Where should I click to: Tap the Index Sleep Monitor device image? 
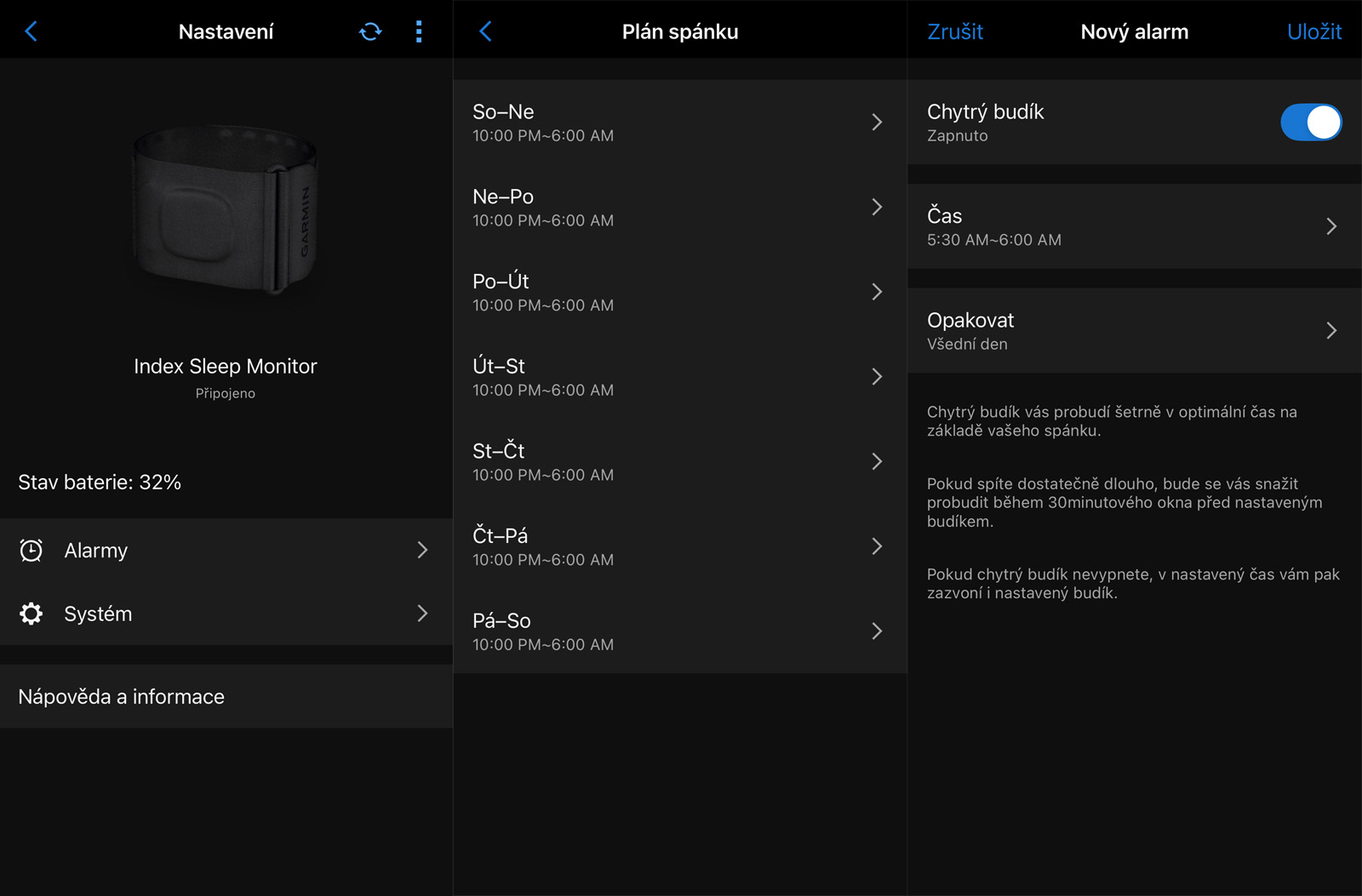[x=226, y=210]
